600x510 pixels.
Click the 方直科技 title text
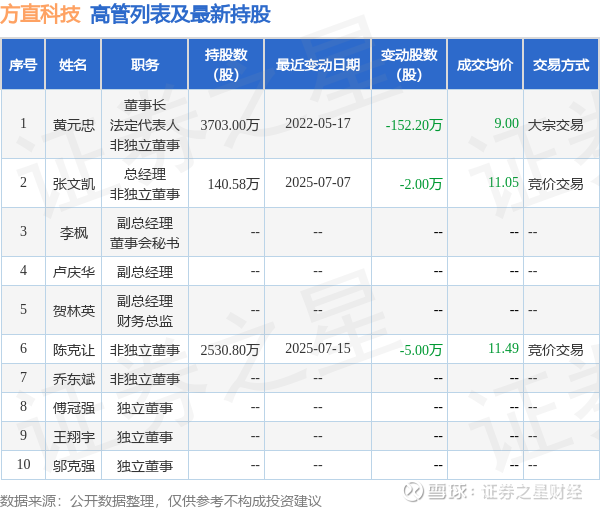40,15
